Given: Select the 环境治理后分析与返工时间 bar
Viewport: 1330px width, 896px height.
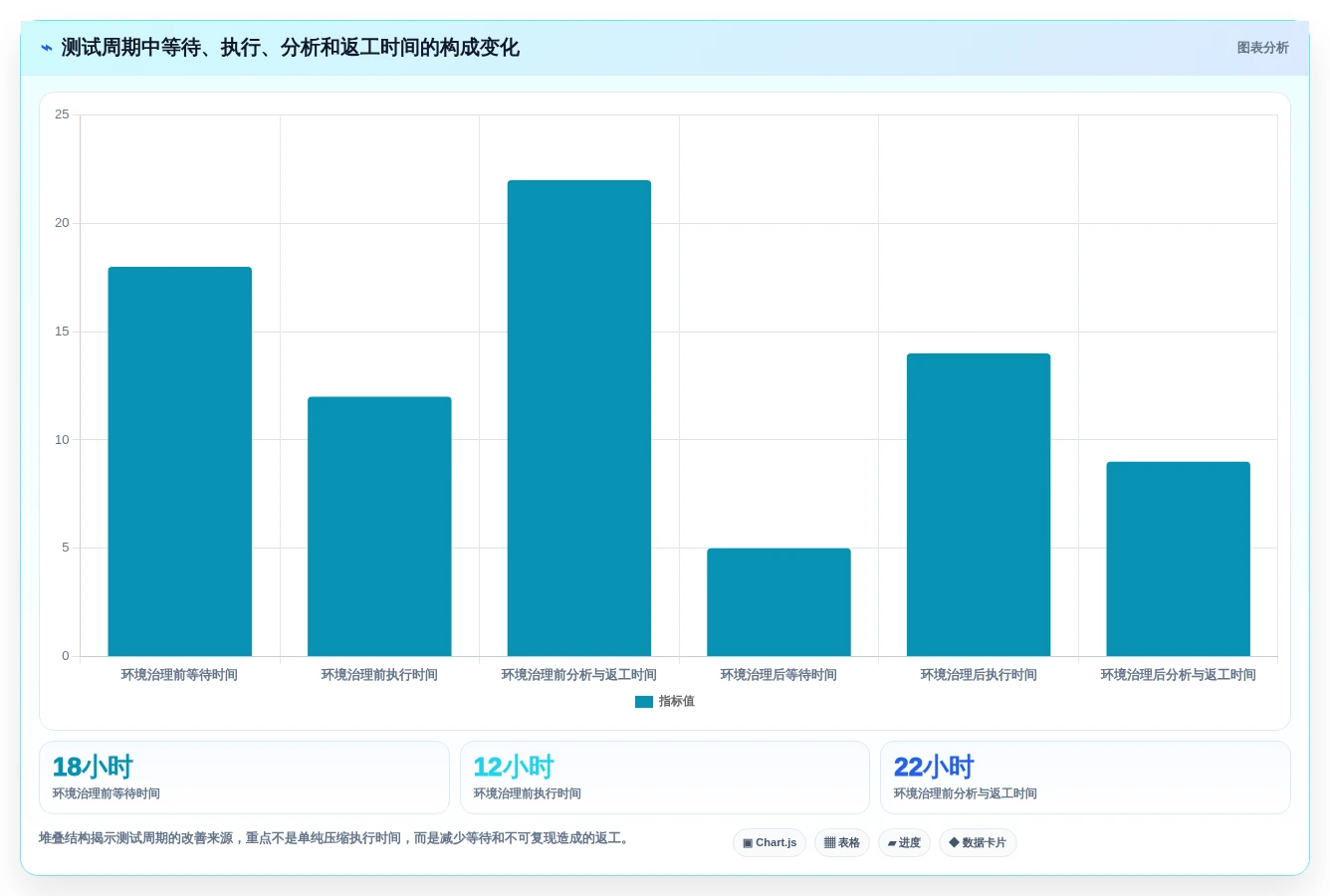Looking at the screenshot, I should (x=1178, y=560).
